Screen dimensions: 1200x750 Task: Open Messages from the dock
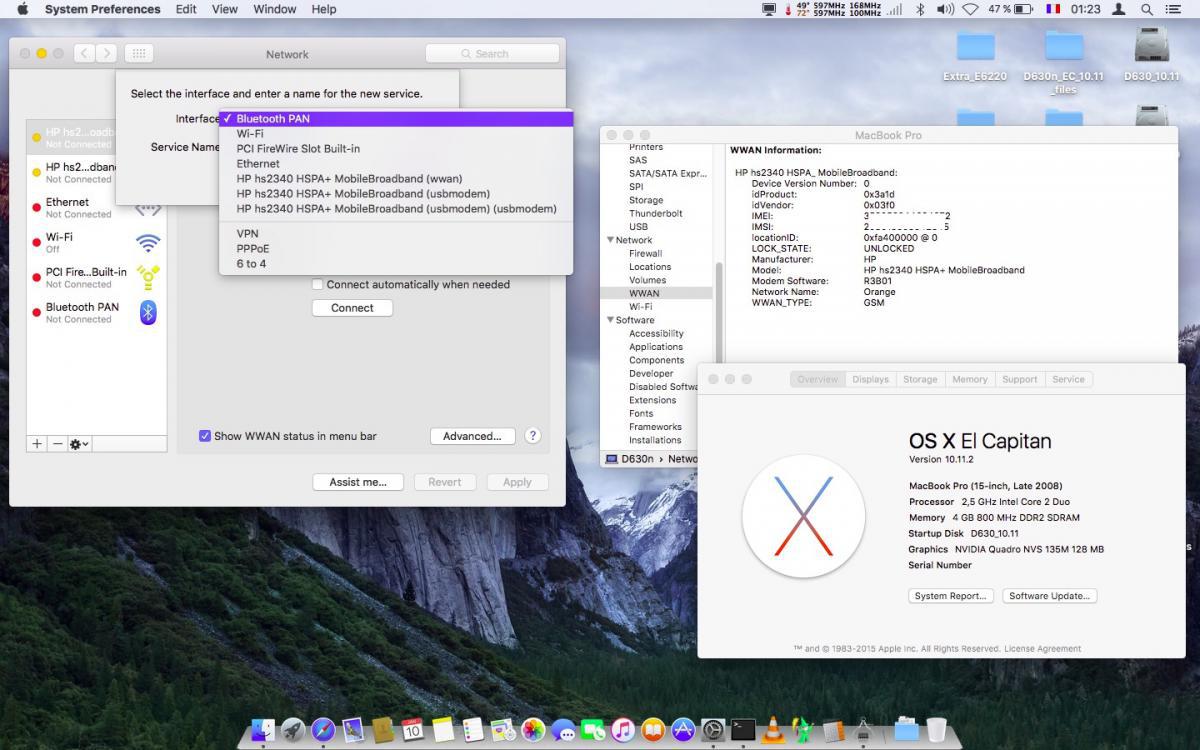click(x=563, y=729)
